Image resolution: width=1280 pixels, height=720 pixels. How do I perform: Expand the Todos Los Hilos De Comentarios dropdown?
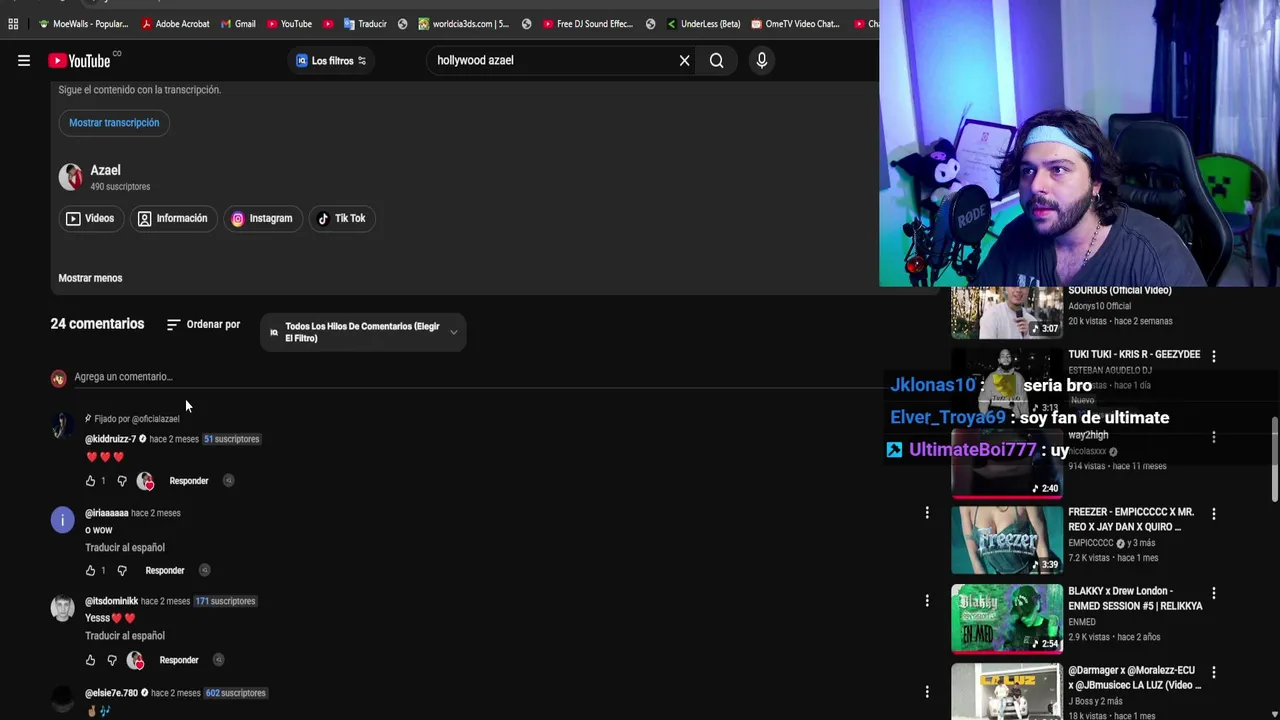(363, 332)
